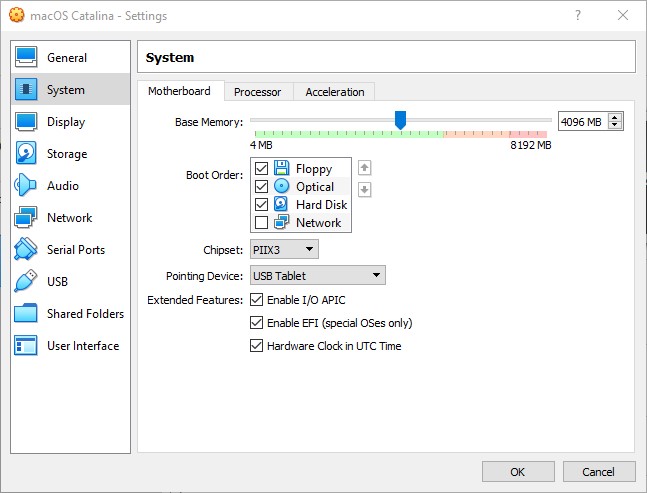This screenshot has width=647, height=493.
Task: Switch to the Acceleration tab
Action: coord(335,92)
